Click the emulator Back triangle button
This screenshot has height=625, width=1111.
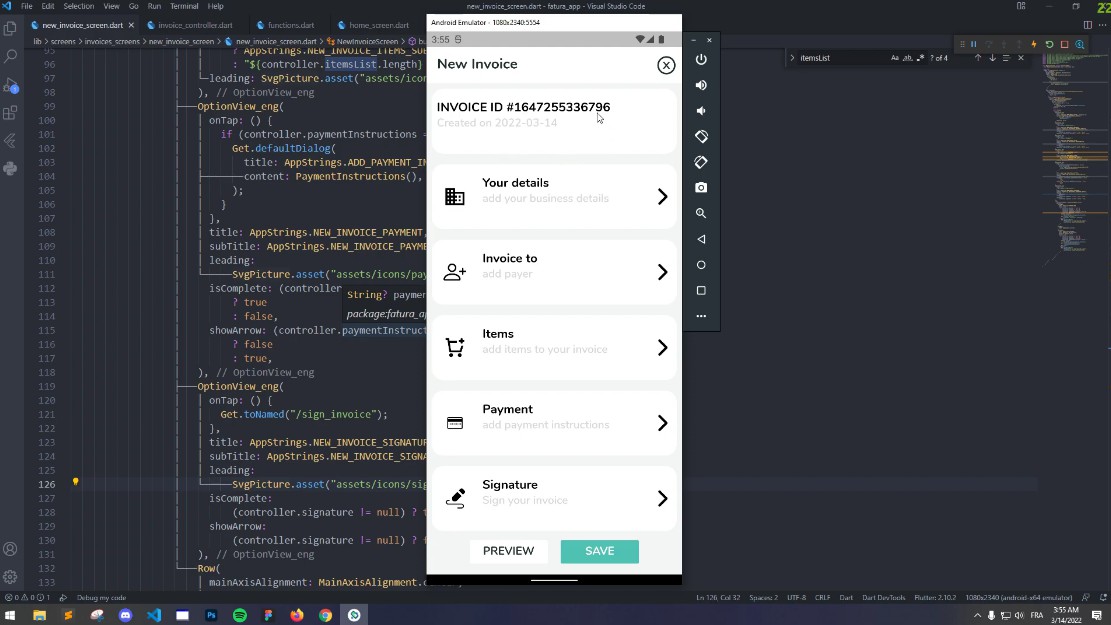[x=701, y=239]
